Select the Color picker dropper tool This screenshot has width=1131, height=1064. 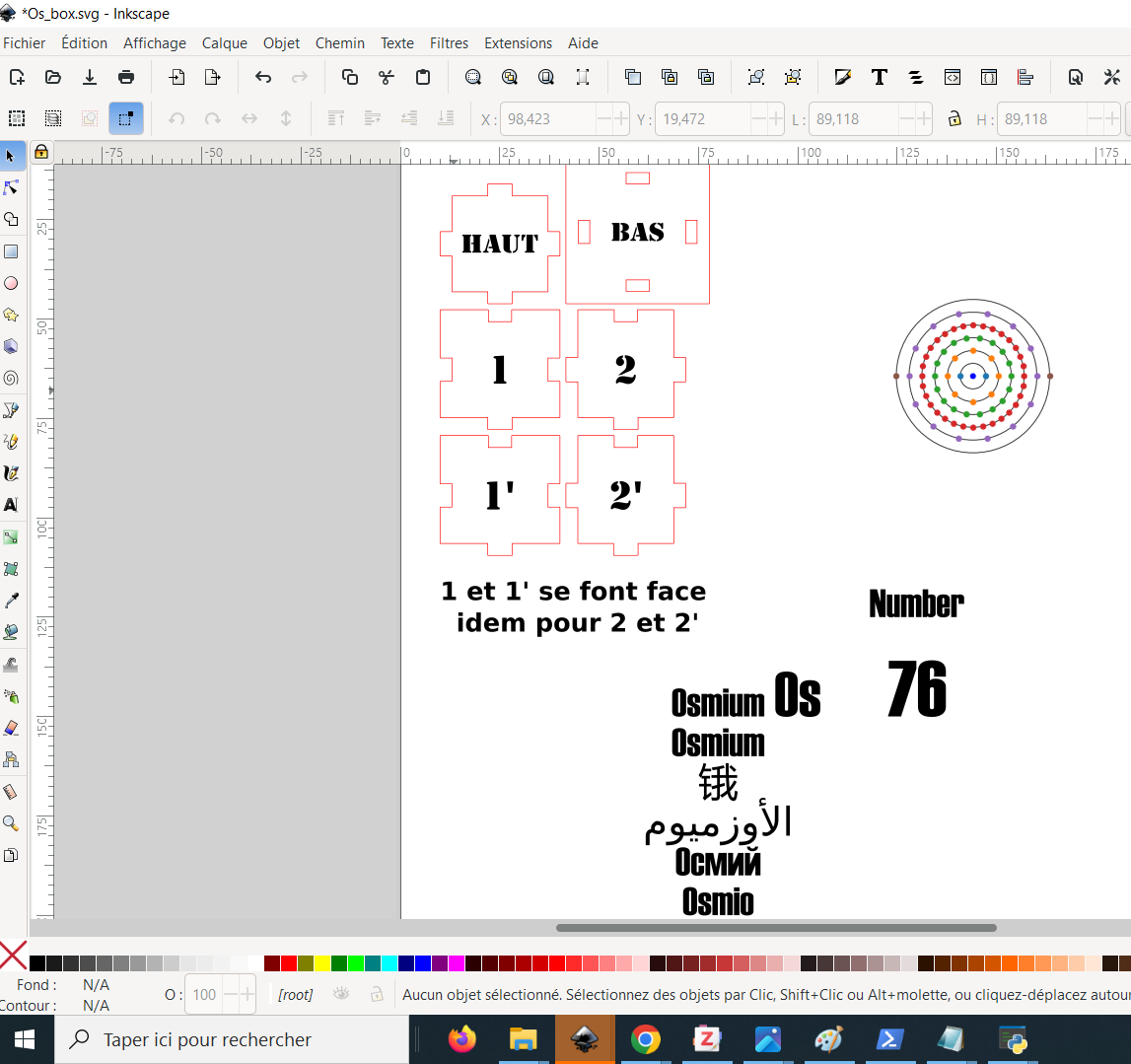(11, 601)
